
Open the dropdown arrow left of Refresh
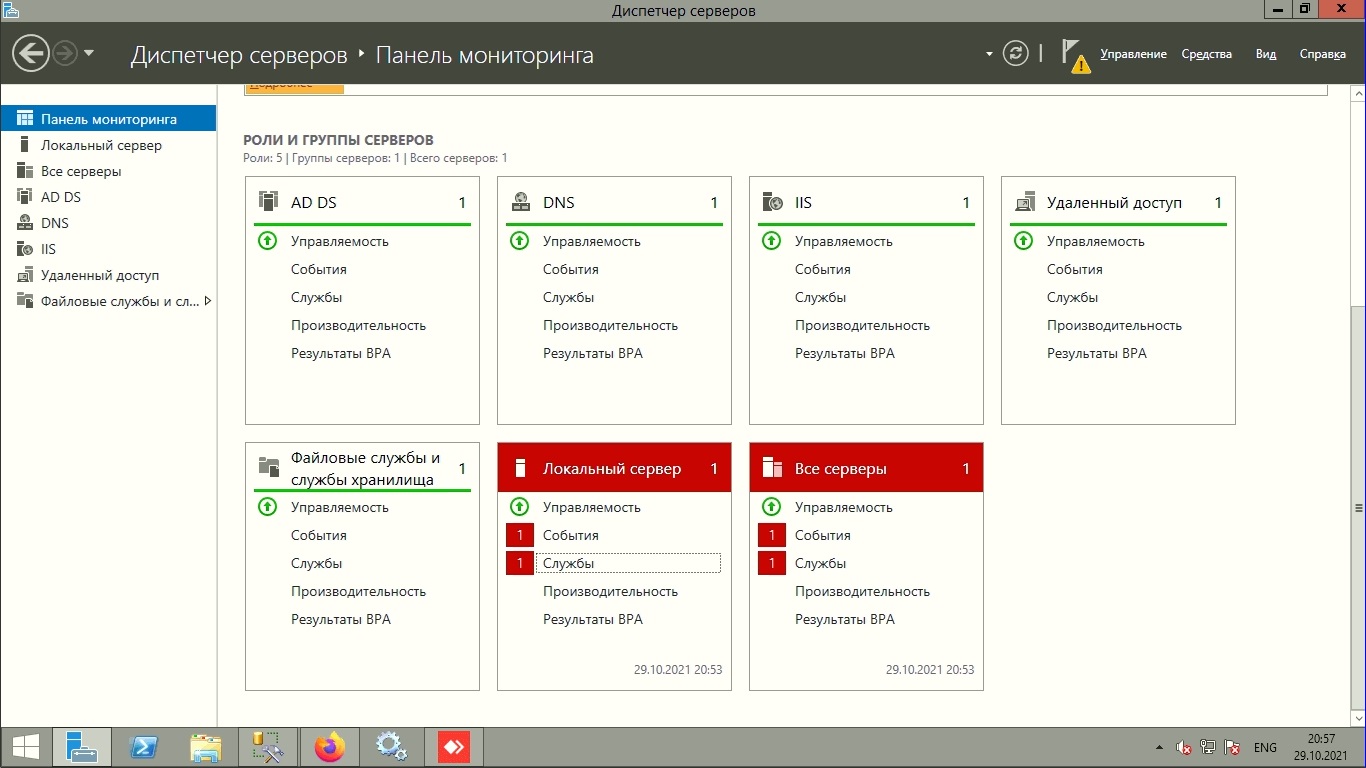click(x=989, y=54)
